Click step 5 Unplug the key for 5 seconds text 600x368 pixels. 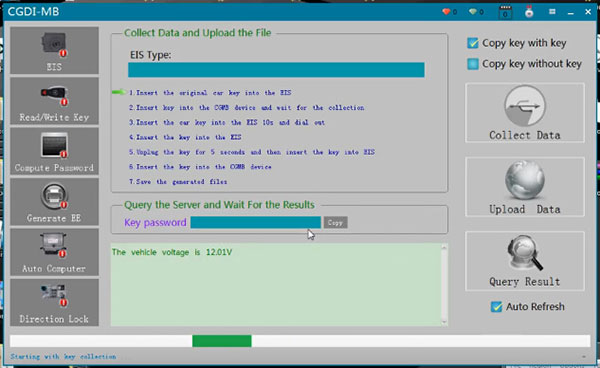[252, 152]
